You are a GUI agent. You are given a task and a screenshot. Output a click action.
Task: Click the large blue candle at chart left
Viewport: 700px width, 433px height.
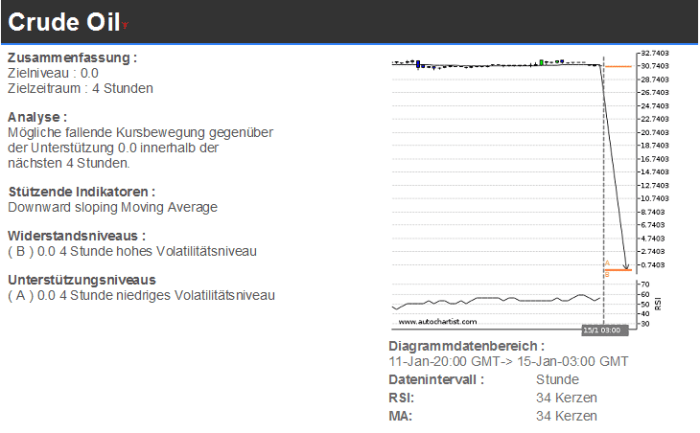[x=416, y=62]
